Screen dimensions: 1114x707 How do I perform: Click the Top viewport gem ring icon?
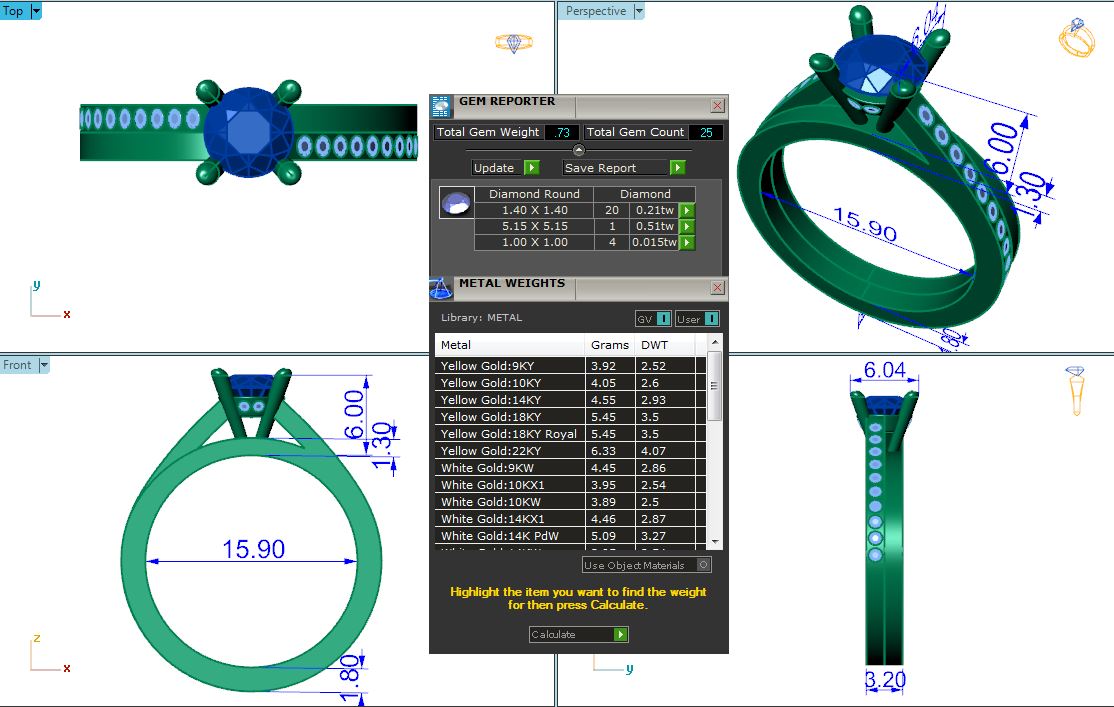[x=514, y=43]
